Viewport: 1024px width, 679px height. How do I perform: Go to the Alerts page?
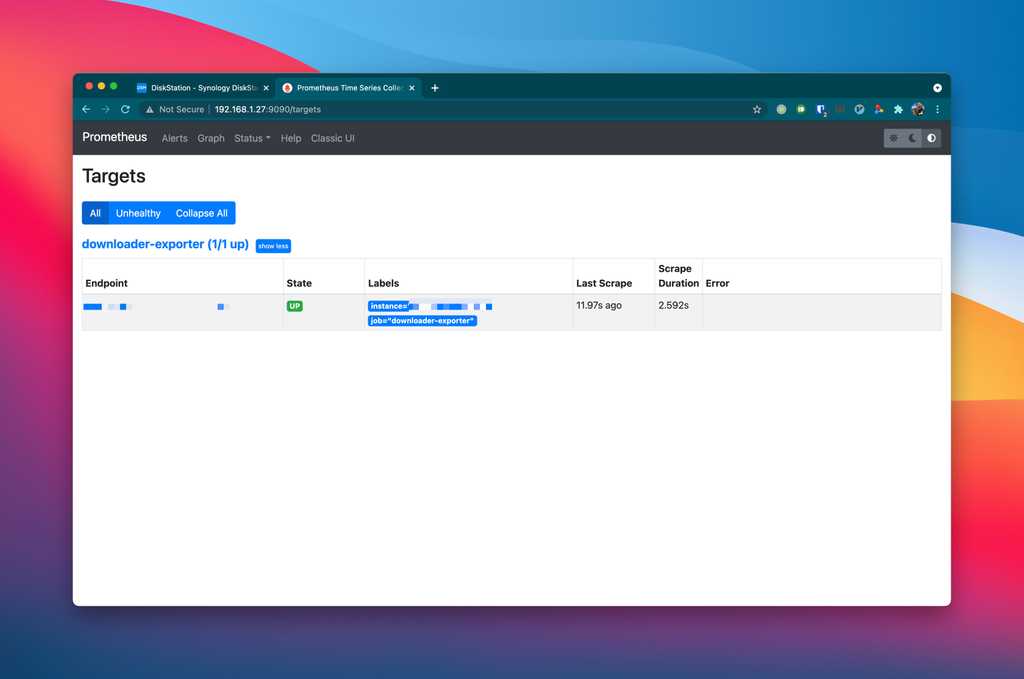click(x=175, y=138)
